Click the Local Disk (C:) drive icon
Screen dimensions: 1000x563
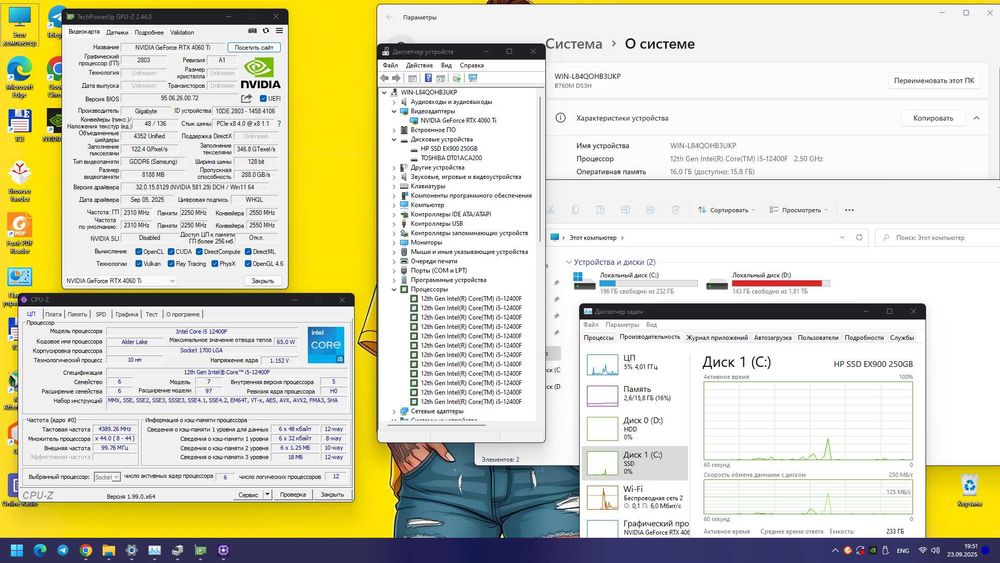[584, 281]
